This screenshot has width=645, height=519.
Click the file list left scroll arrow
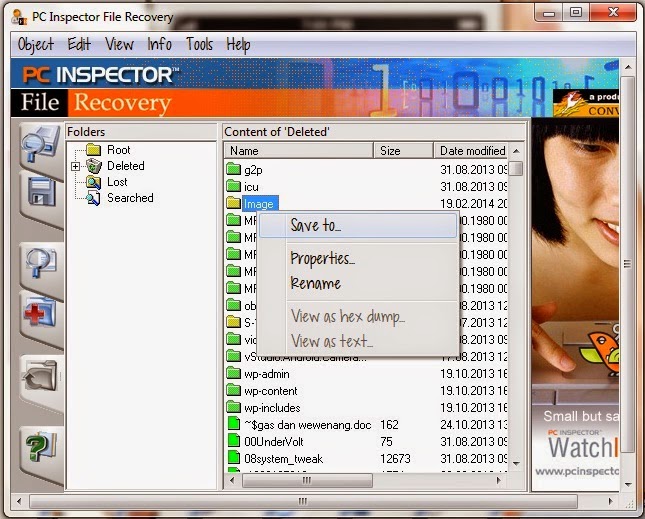(x=232, y=480)
